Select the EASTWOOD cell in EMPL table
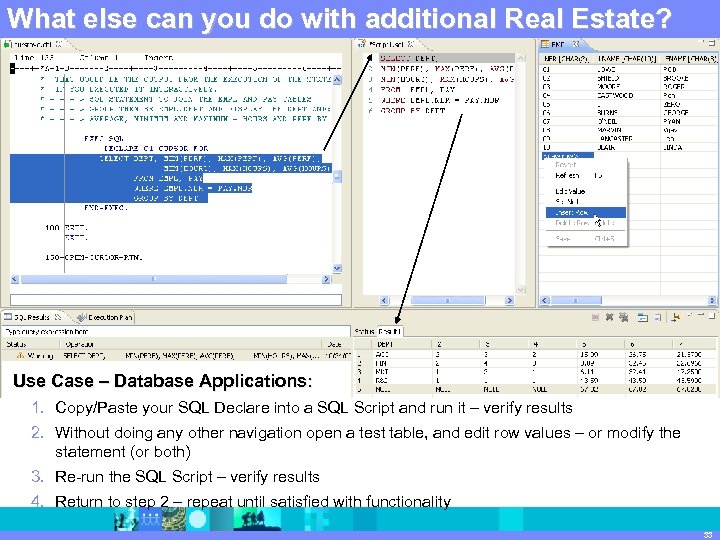The width and height of the screenshot is (720, 540). coord(615,96)
